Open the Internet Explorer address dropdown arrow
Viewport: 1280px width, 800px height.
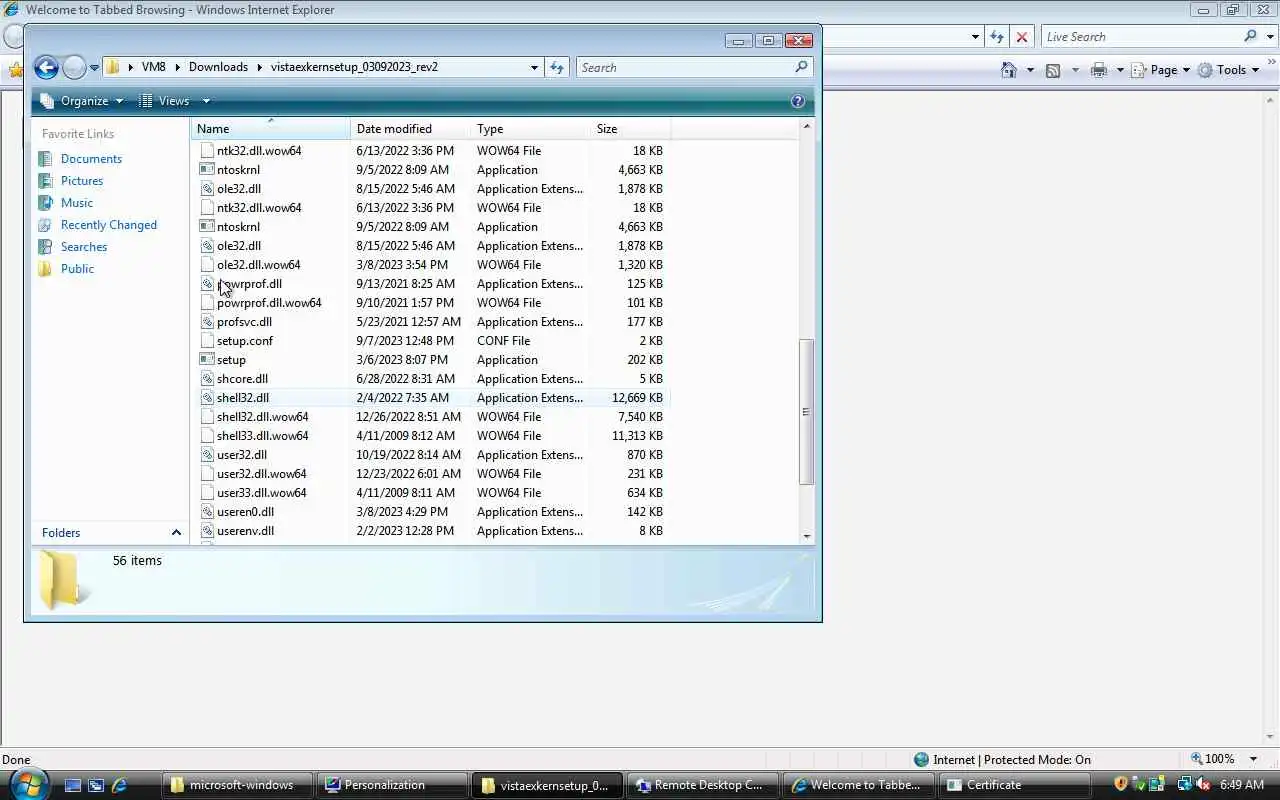click(x=975, y=37)
